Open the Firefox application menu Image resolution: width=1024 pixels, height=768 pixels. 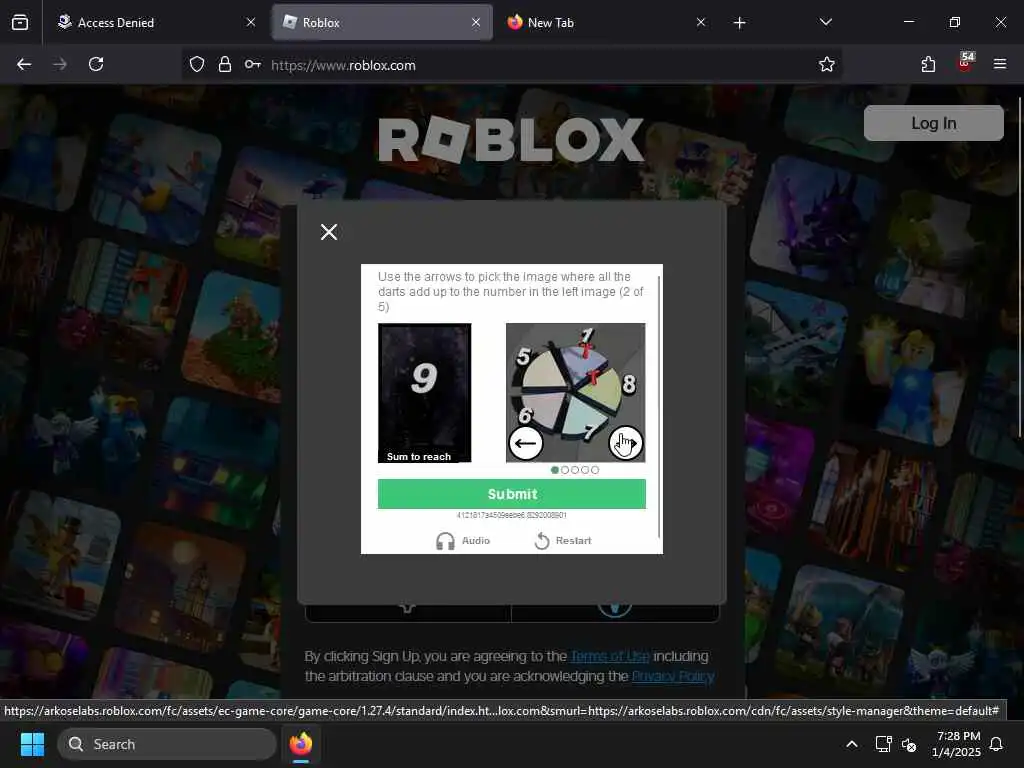pos(1000,64)
